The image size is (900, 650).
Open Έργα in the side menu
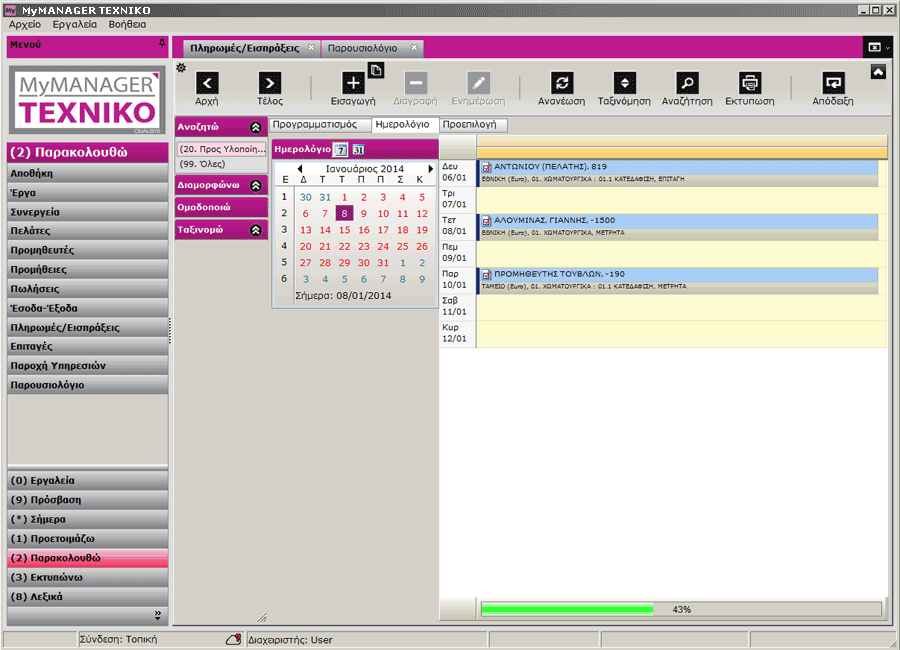click(88, 193)
